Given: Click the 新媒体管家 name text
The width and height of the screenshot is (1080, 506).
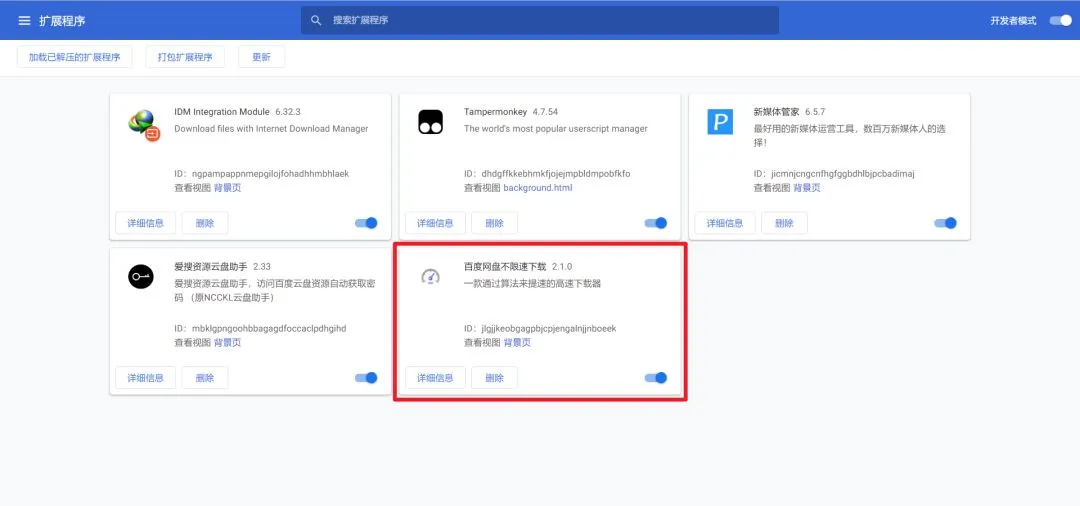Looking at the screenshot, I should tap(776, 112).
